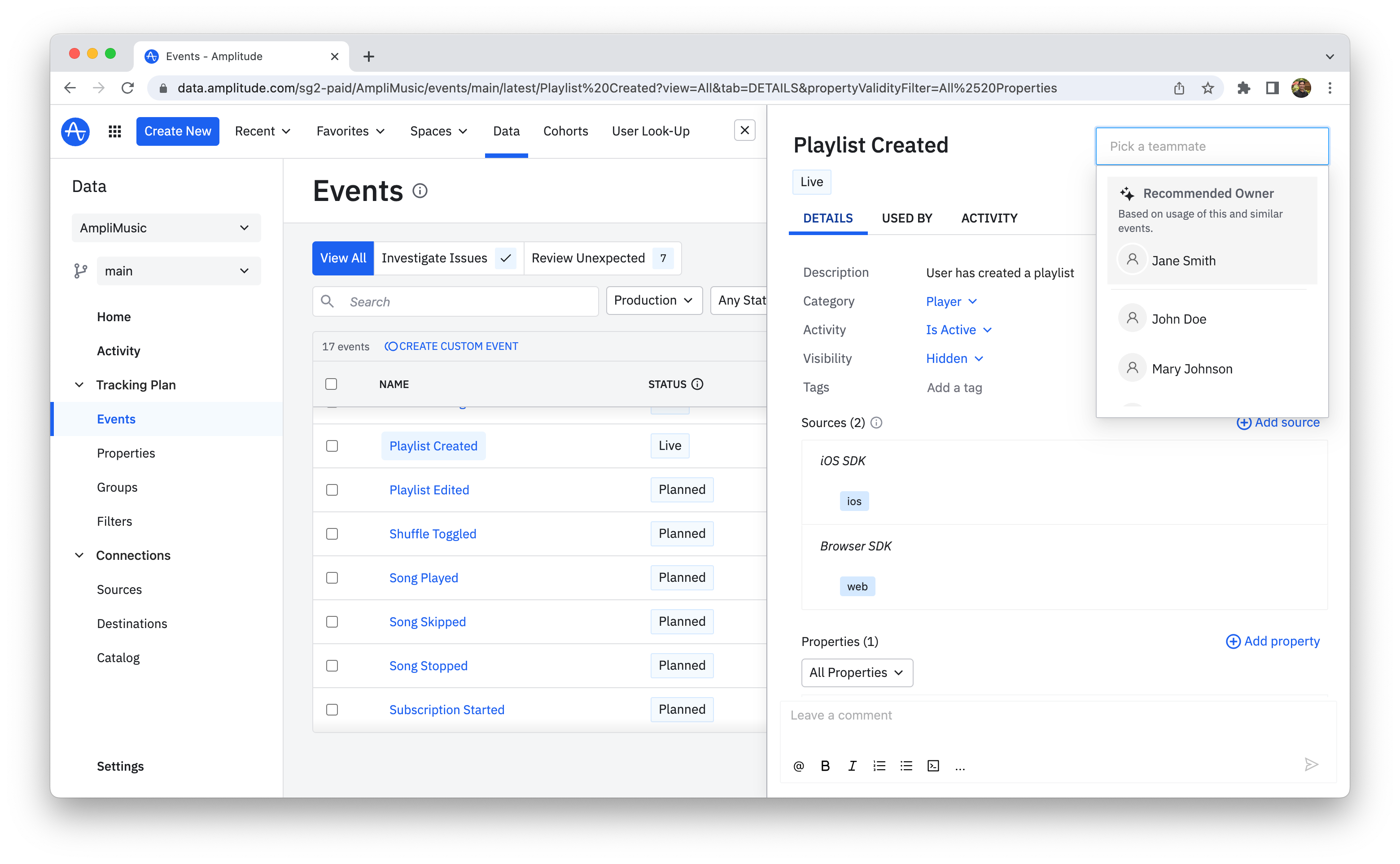Apply italic formatting in comment editor
Viewport: 1400px width, 864px height.
coord(852,766)
